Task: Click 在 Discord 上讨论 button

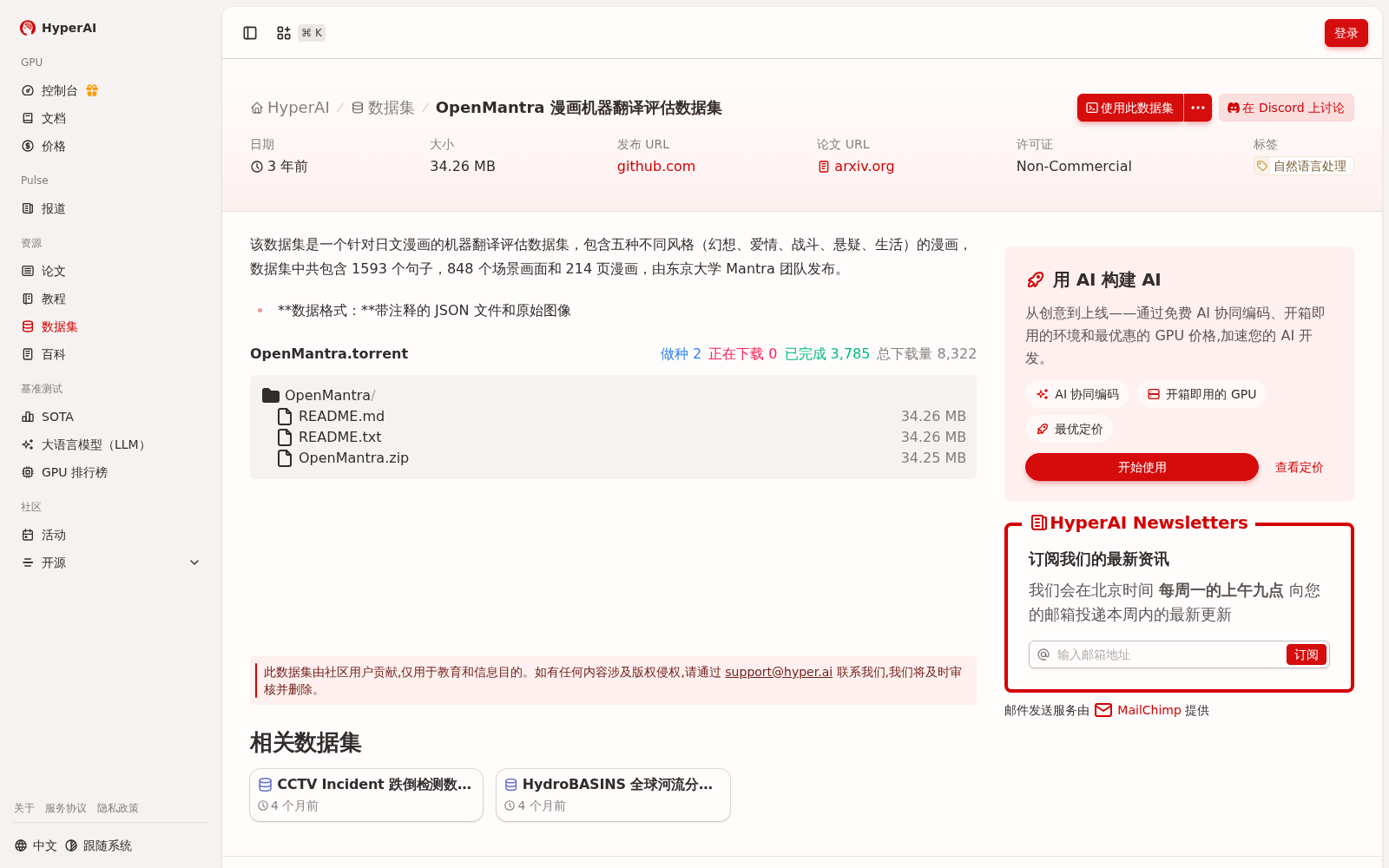Action: (1286, 108)
